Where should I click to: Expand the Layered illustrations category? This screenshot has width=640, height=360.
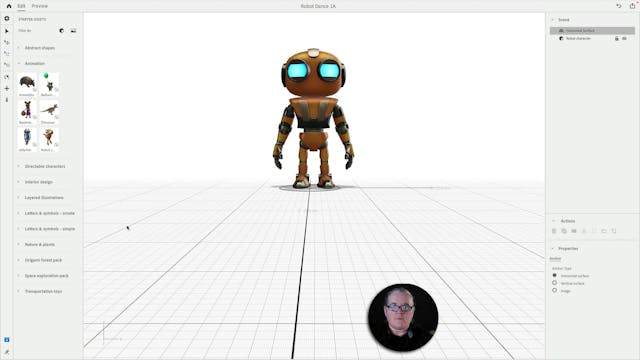[x=44, y=198]
